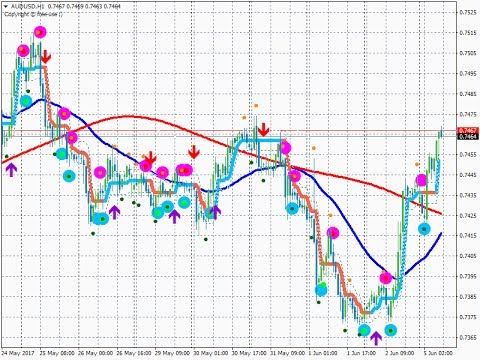Select the purple buy arrow at the 1 Jun 17:00 low

376,338
